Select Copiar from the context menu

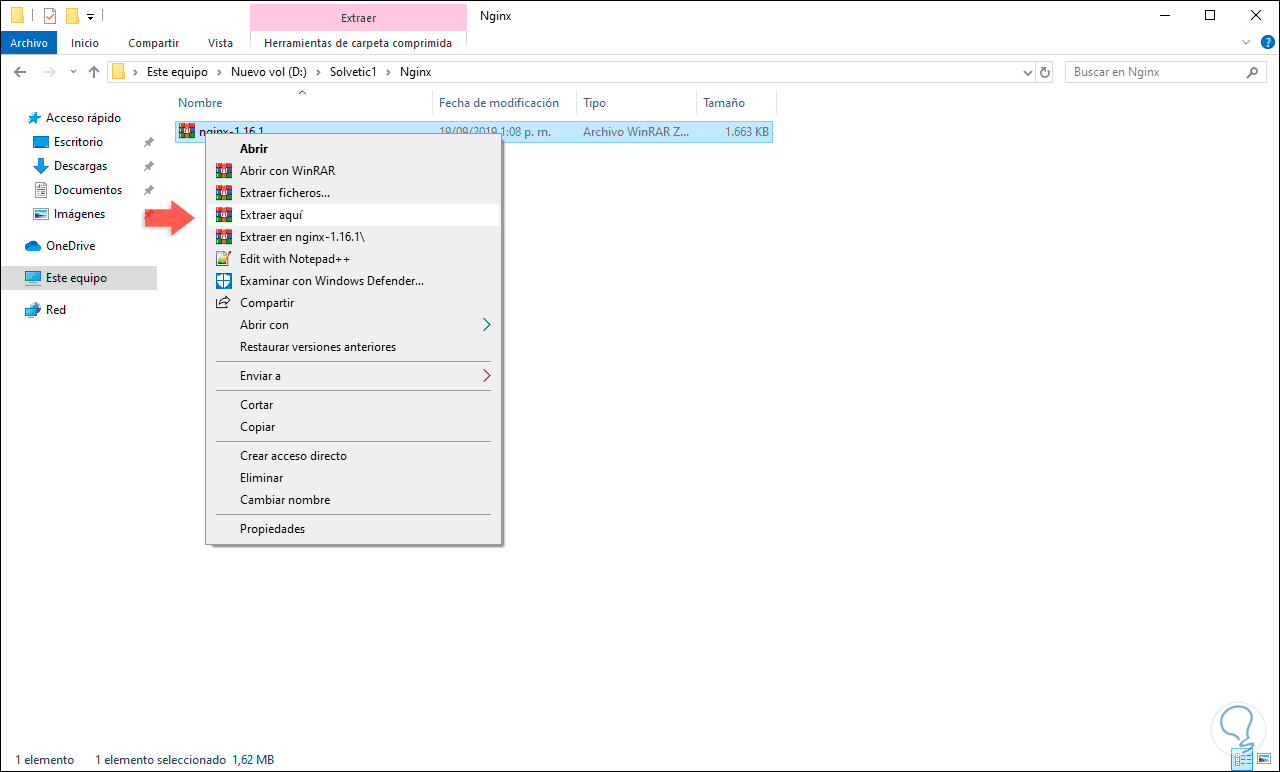(354, 427)
